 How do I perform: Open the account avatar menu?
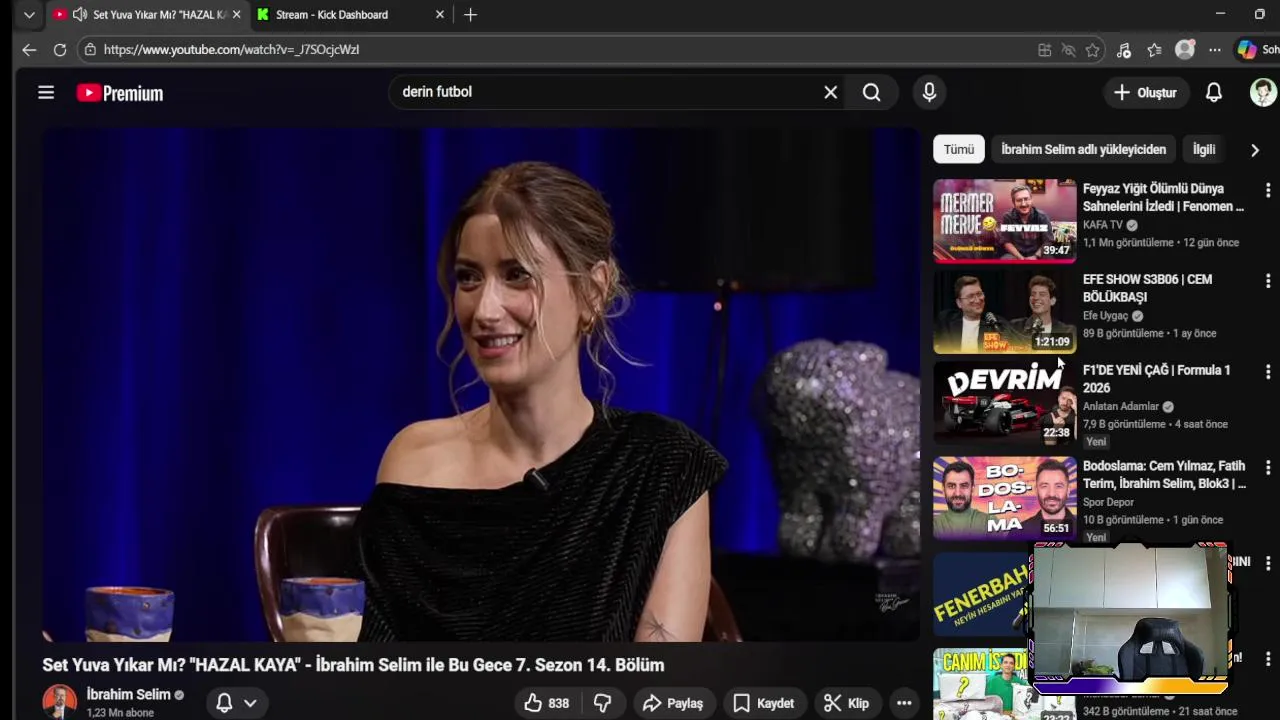[1263, 92]
